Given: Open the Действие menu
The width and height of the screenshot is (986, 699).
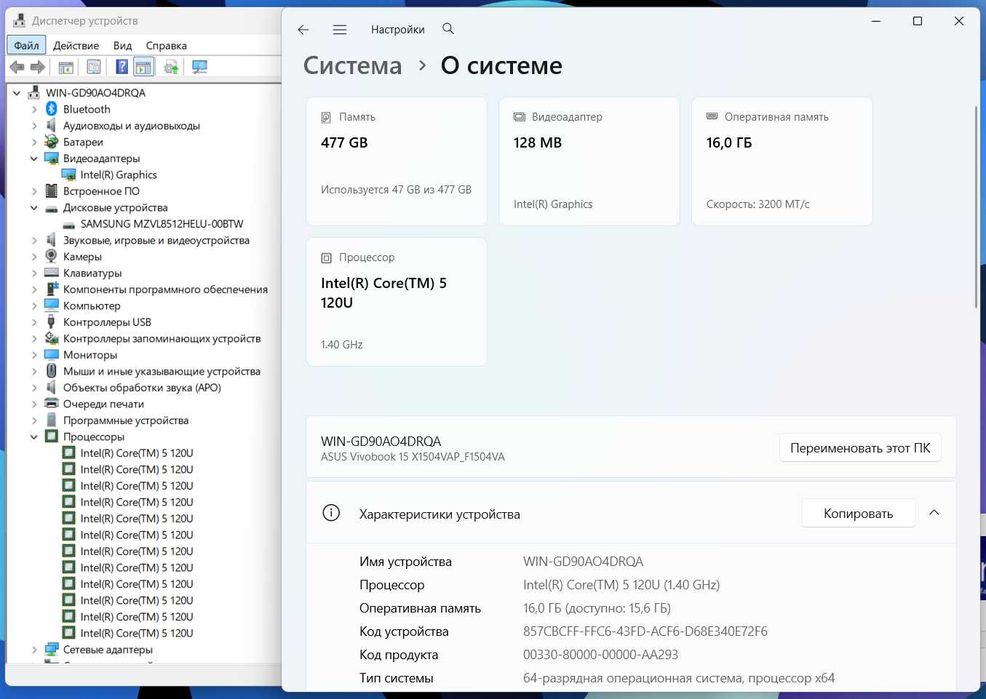Looking at the screenshot, I should point(76,45).
